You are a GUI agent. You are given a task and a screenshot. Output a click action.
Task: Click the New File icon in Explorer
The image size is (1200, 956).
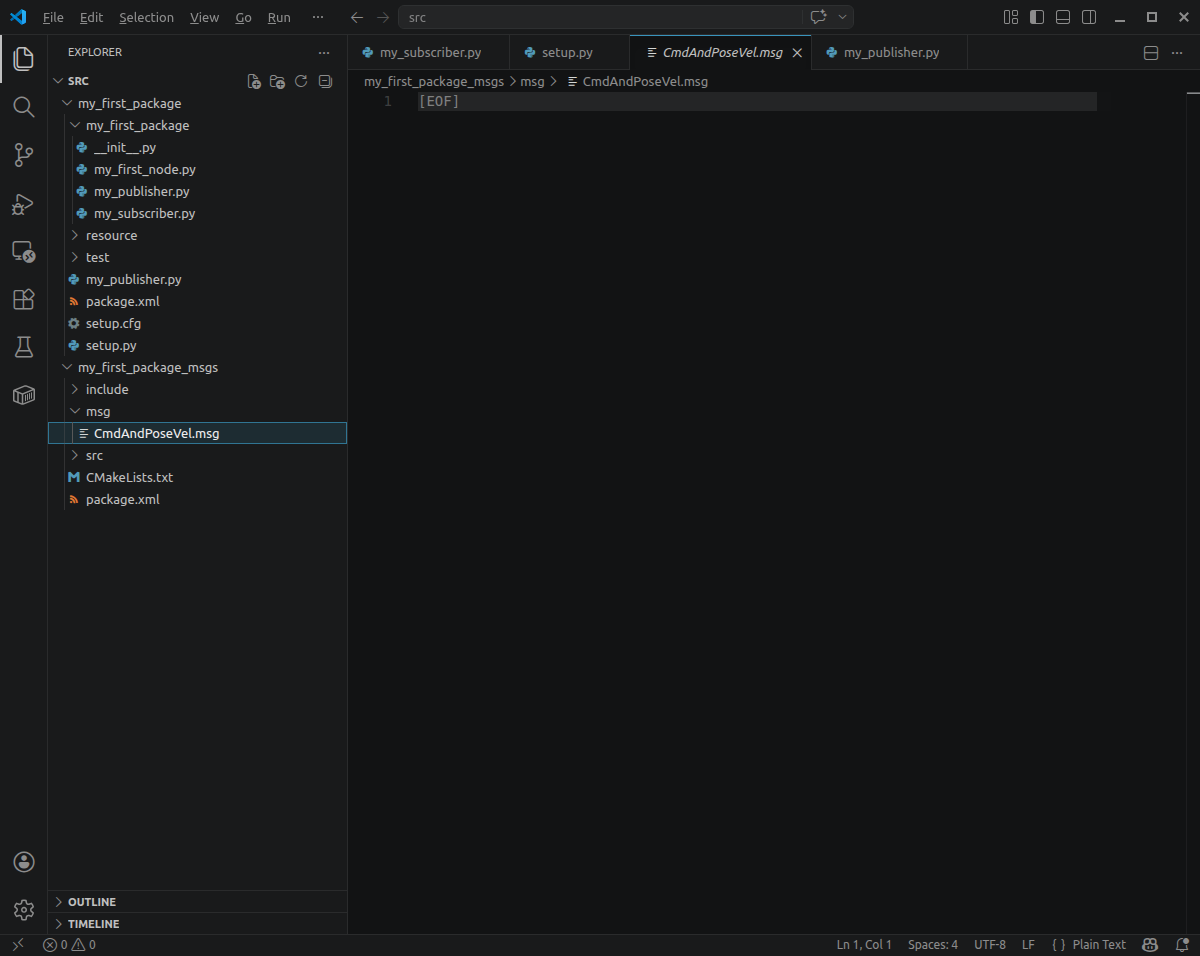[254, 81]
